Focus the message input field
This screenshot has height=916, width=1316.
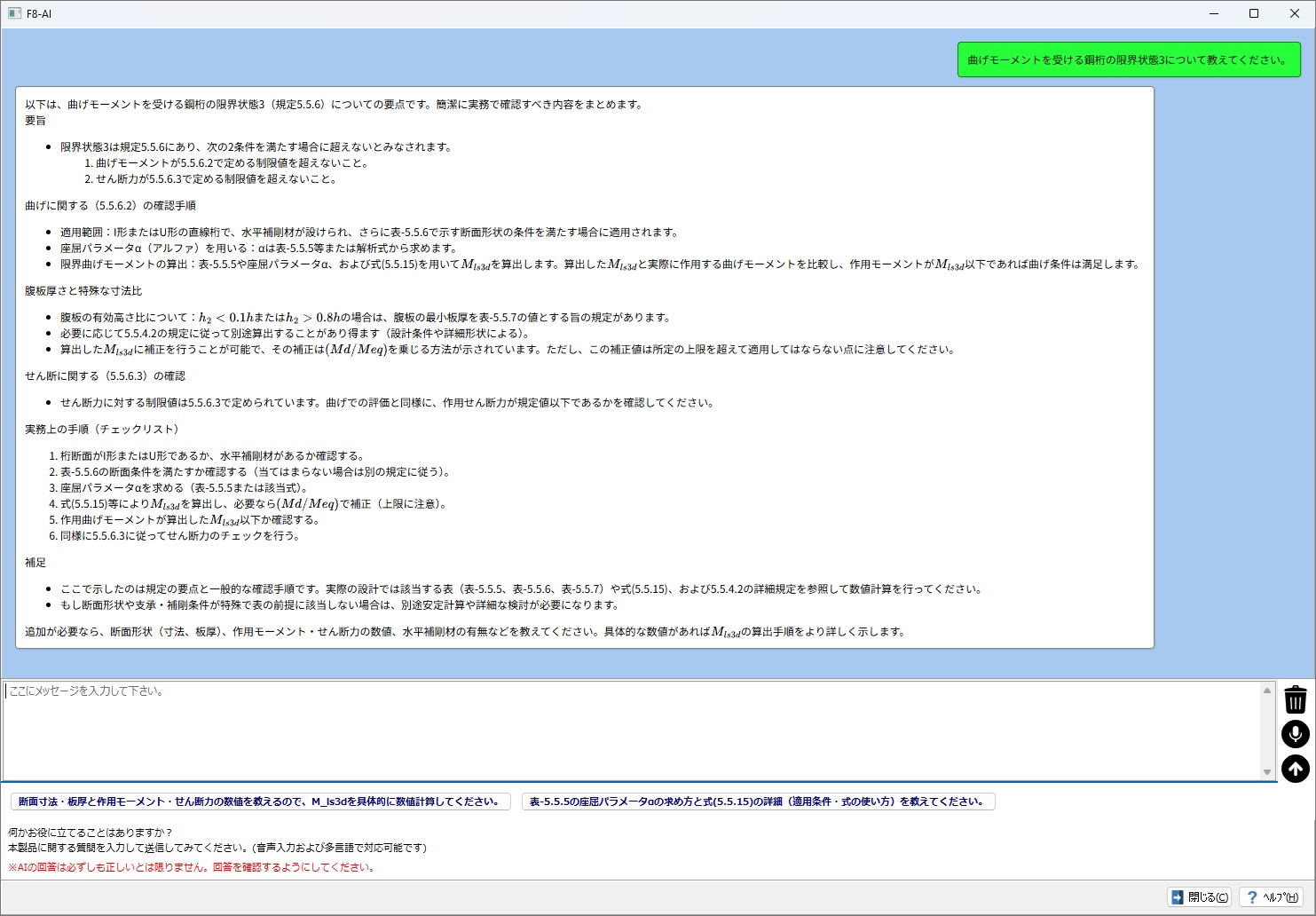(632, 730)
